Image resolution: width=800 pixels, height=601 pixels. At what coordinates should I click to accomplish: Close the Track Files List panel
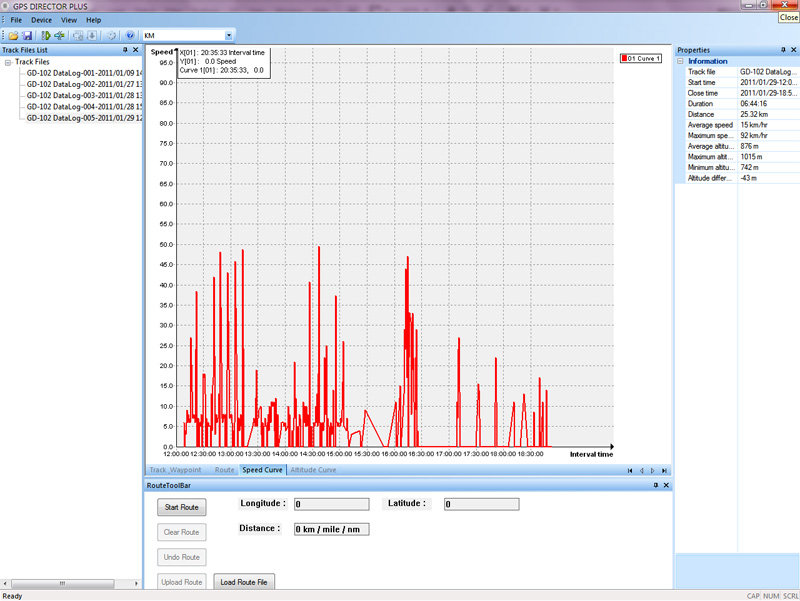136,49
